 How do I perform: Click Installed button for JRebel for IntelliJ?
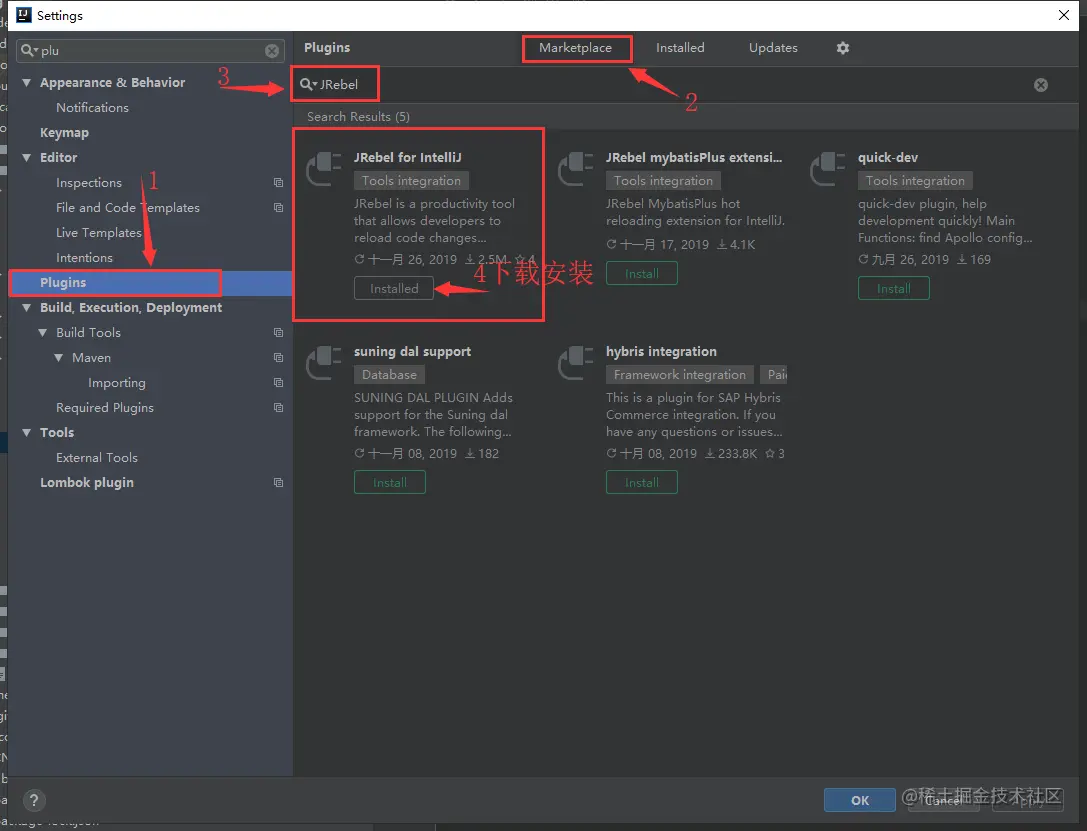pos(394,288)
